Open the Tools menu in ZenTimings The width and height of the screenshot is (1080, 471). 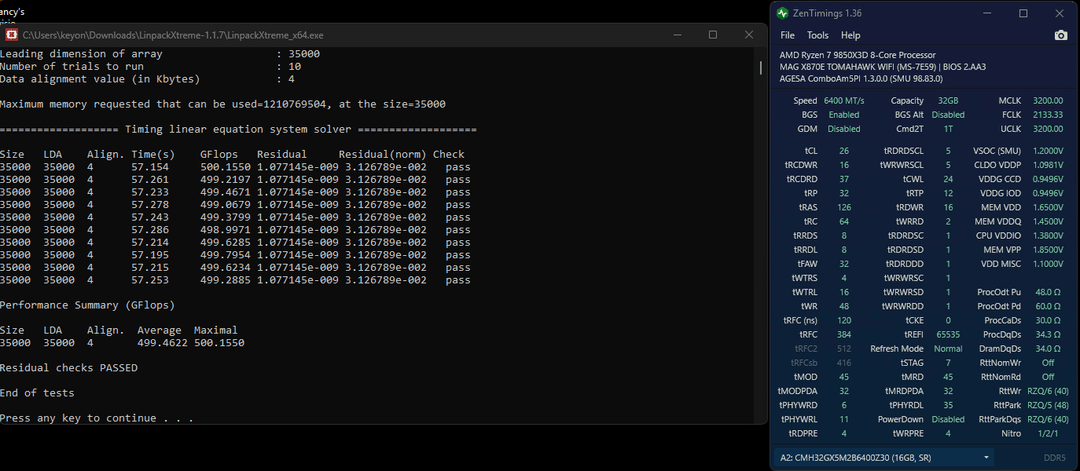pyautogui.click(x=816, y=35)
